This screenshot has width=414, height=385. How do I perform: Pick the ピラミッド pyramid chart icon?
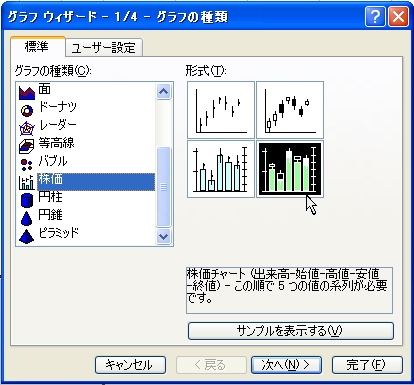tap(27, 236)
